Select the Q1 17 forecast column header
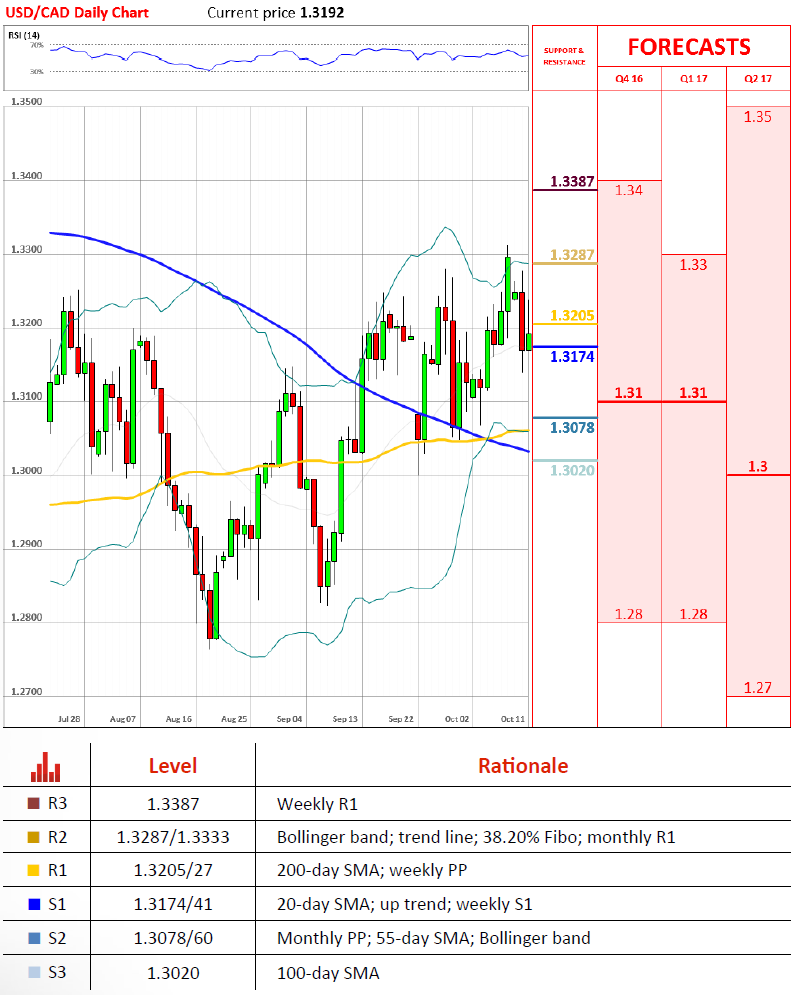Image resolution: width=801 pixels, height=995 pixels. coord(694,79)
